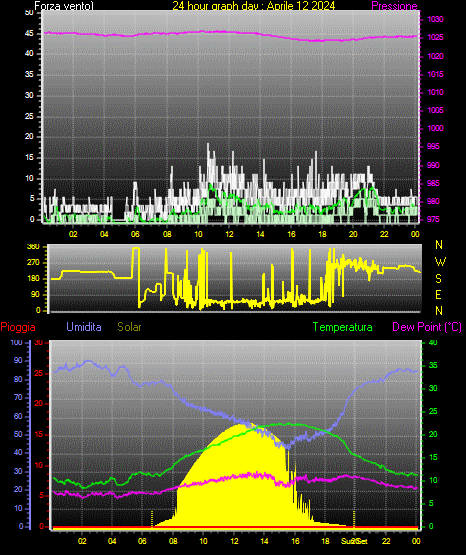
Task: Click the 270 wind direction axis value
Action: tap(34, 263)
